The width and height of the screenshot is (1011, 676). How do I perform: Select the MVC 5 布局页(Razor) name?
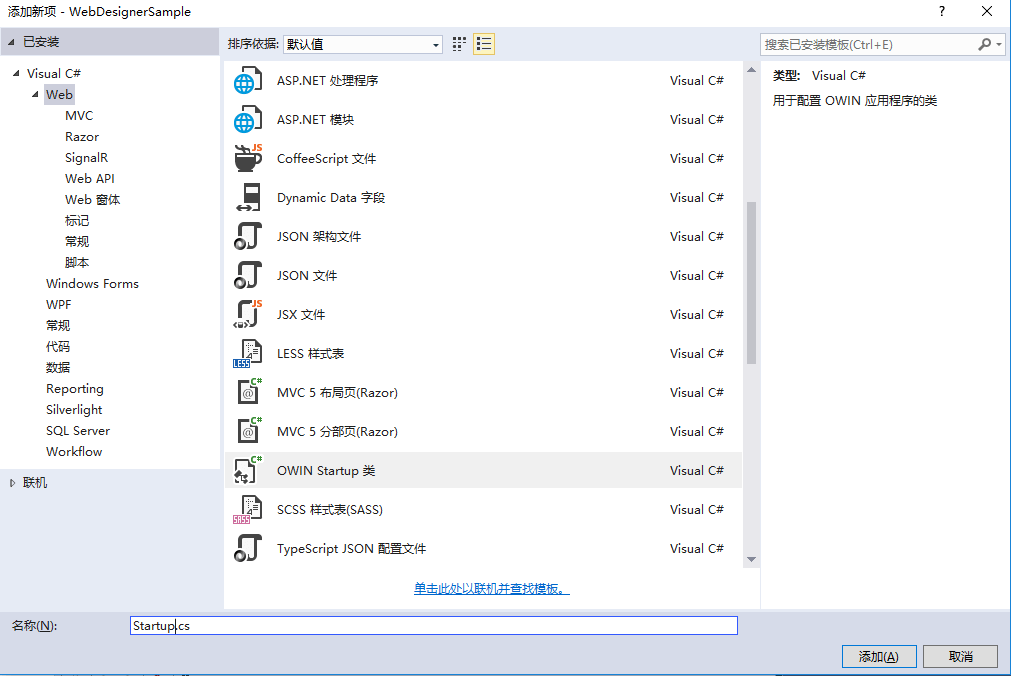337,393
